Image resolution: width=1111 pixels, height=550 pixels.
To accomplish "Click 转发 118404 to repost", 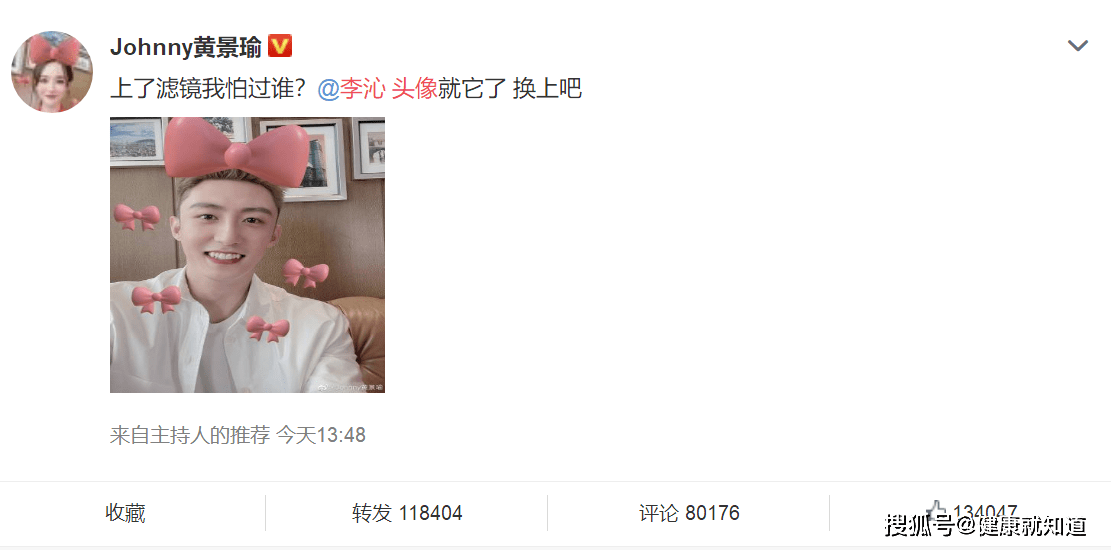I will [x=407, y=512].
